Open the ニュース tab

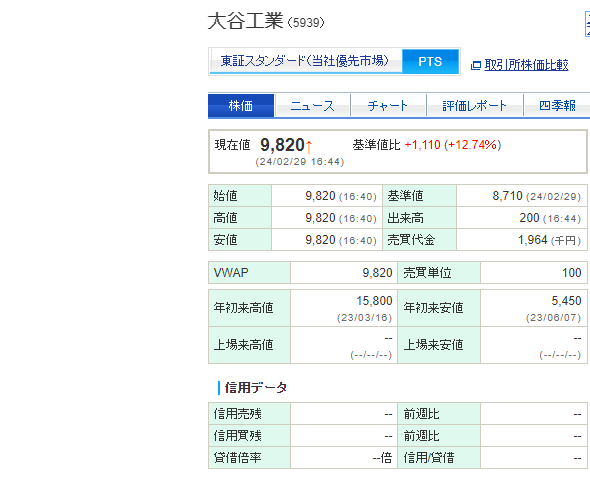(312, 106)
